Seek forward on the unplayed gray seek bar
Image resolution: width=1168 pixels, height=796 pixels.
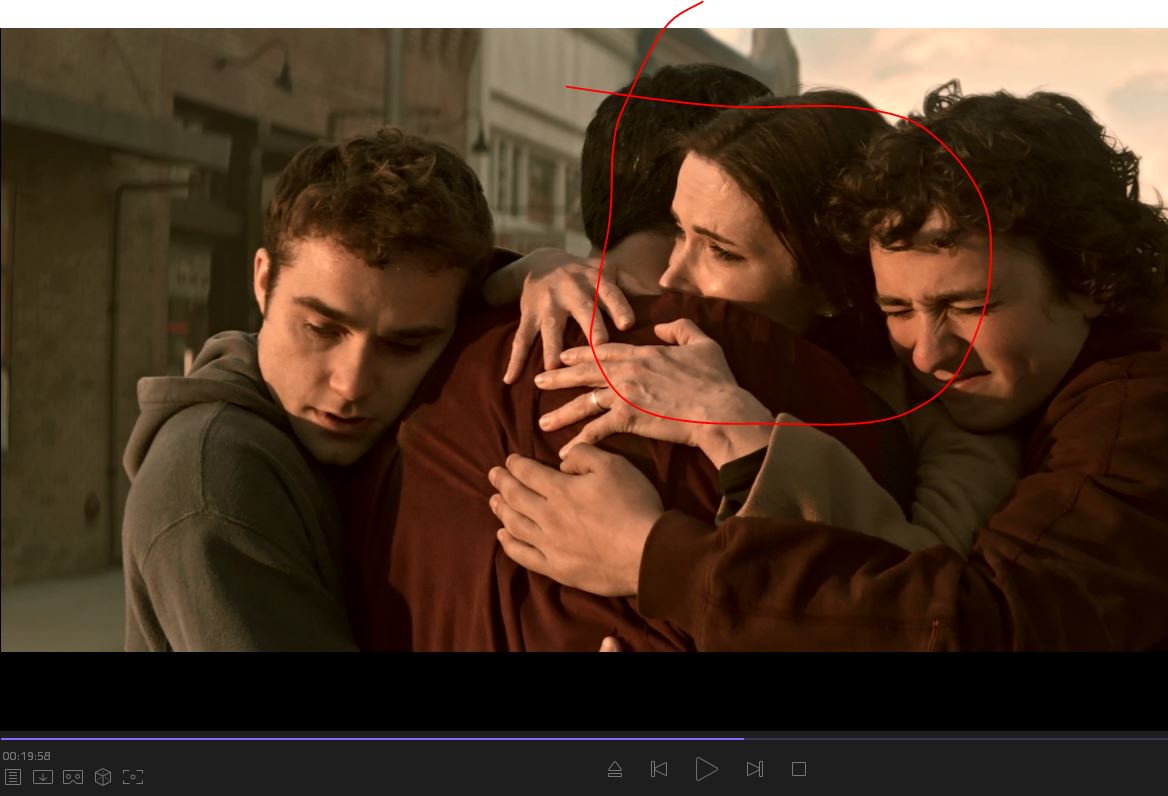click(x=950, y=739)
